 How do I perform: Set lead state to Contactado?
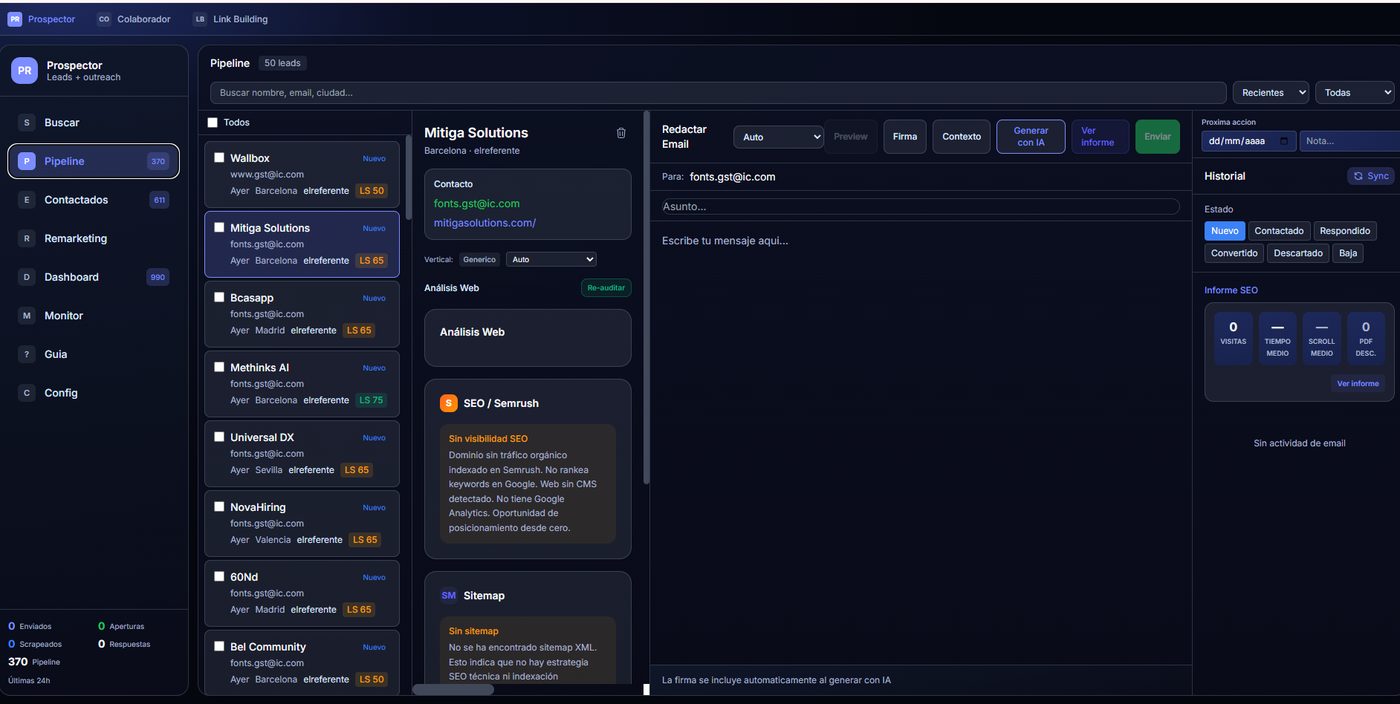[1279, 231]
